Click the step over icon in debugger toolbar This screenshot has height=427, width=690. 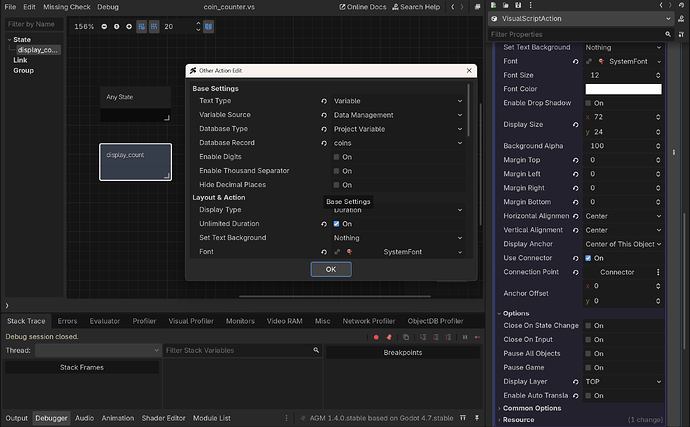(x=436, y=337)
